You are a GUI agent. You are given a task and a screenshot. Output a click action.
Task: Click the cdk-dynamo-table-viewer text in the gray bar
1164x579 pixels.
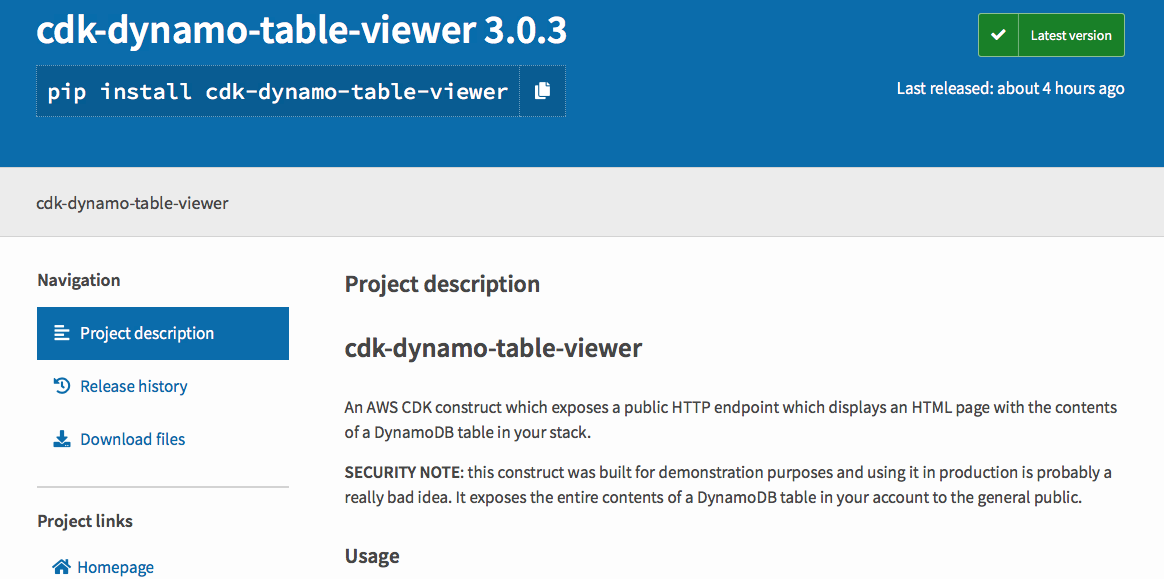coord(132,203)
